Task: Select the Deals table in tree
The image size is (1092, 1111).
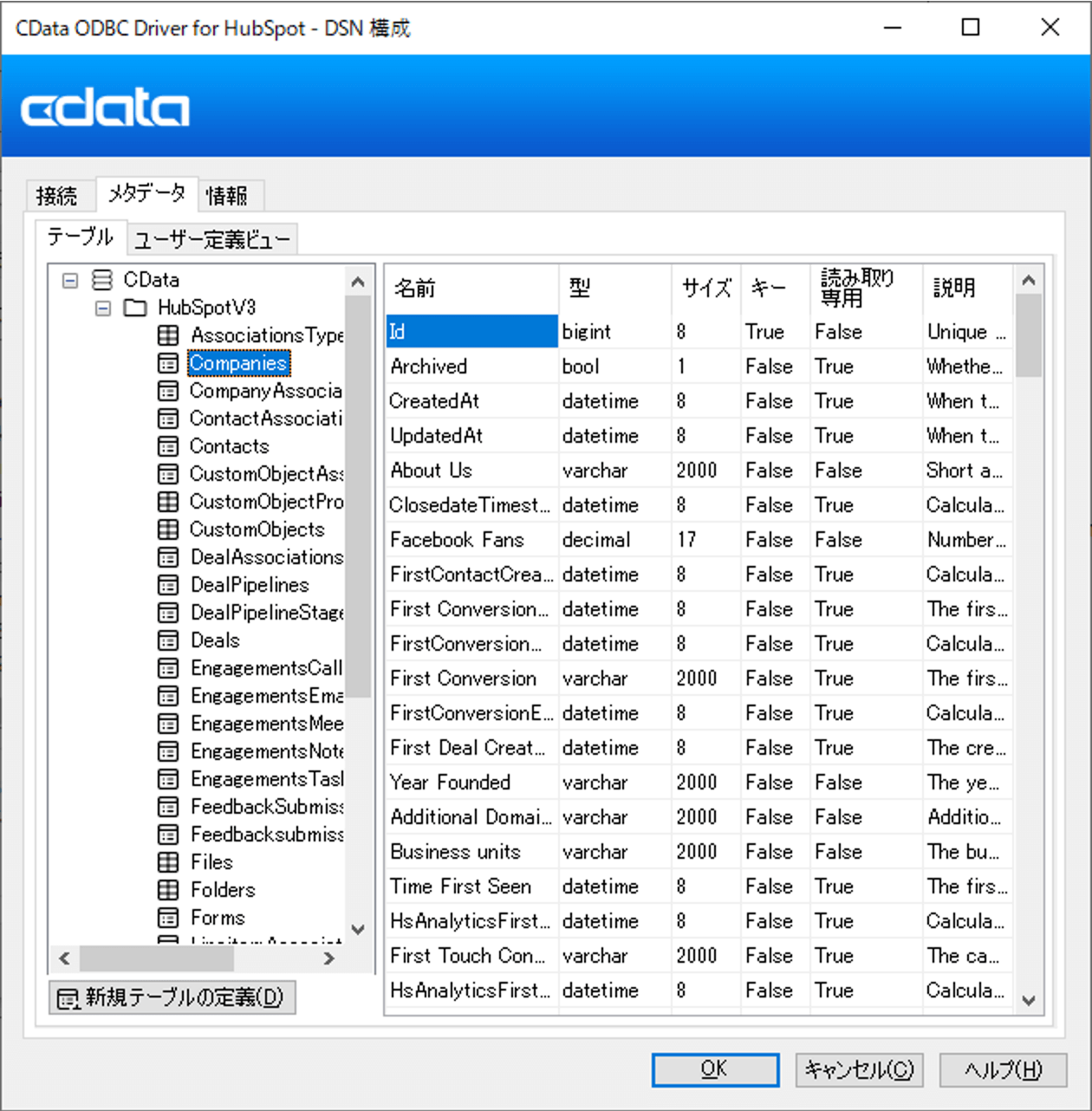Action: pyautogui.click(x=215, y=640)
